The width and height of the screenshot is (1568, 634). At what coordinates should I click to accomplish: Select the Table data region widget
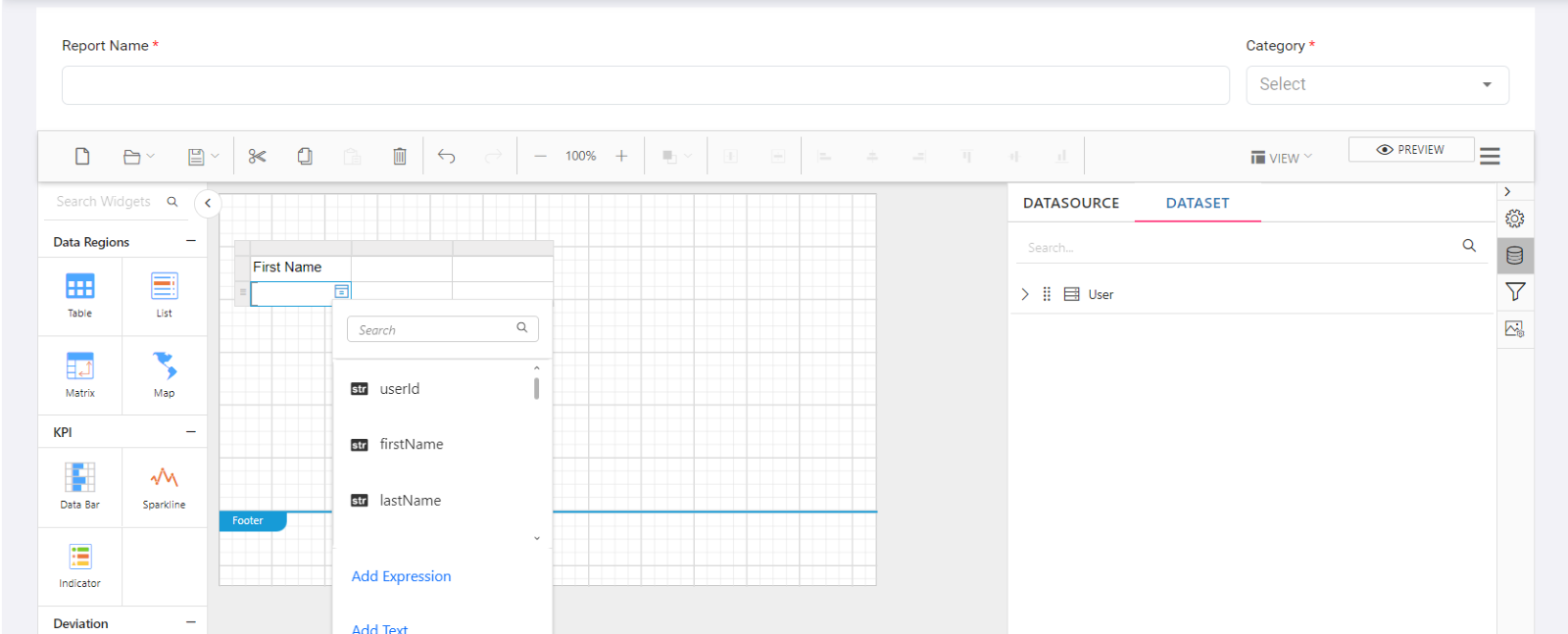80,295
